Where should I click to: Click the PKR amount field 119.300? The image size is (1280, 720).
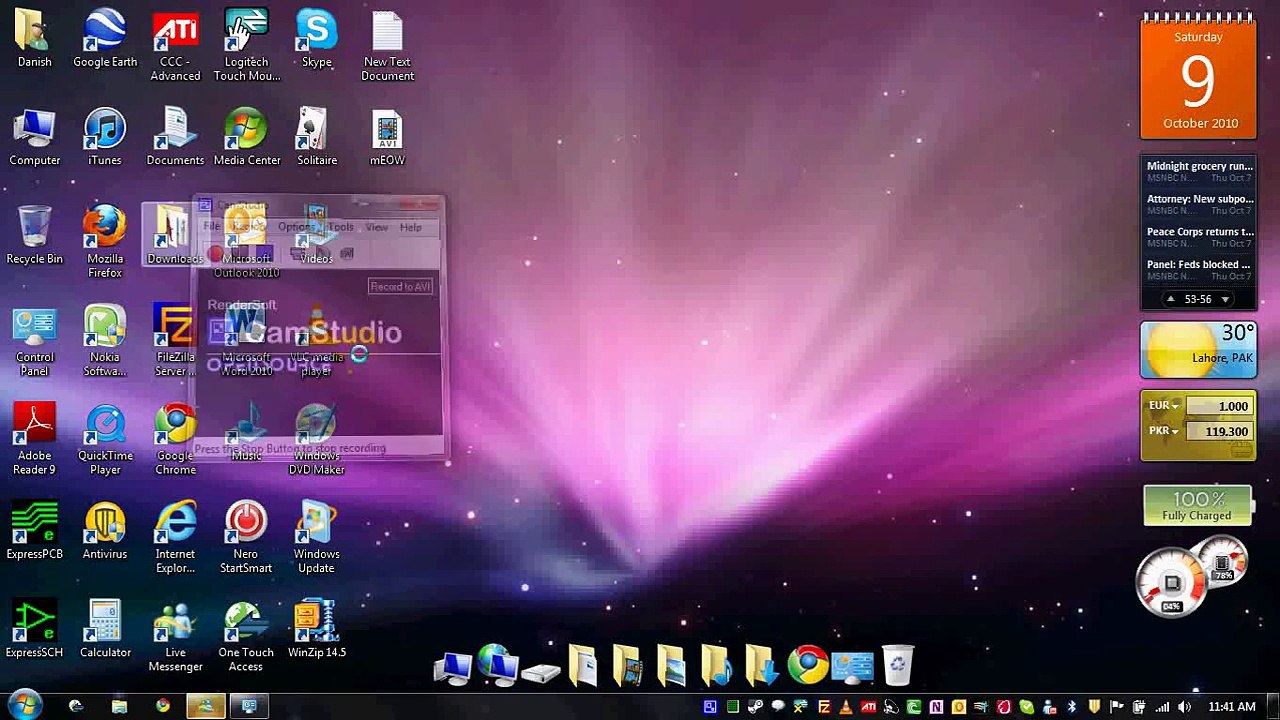(x=1219, y=431)
